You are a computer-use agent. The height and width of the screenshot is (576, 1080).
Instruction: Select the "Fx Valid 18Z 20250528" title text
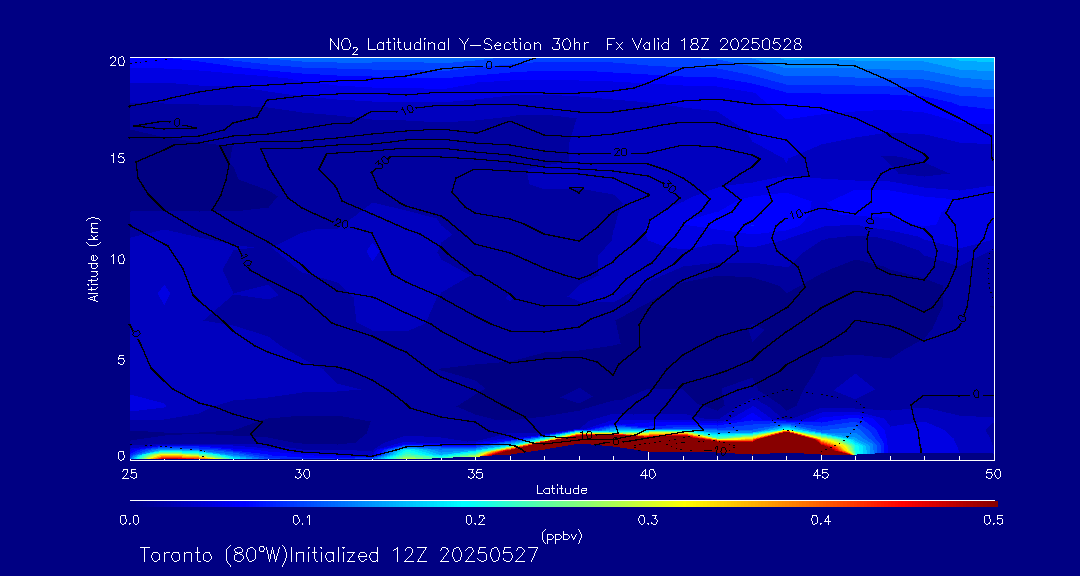704,45
